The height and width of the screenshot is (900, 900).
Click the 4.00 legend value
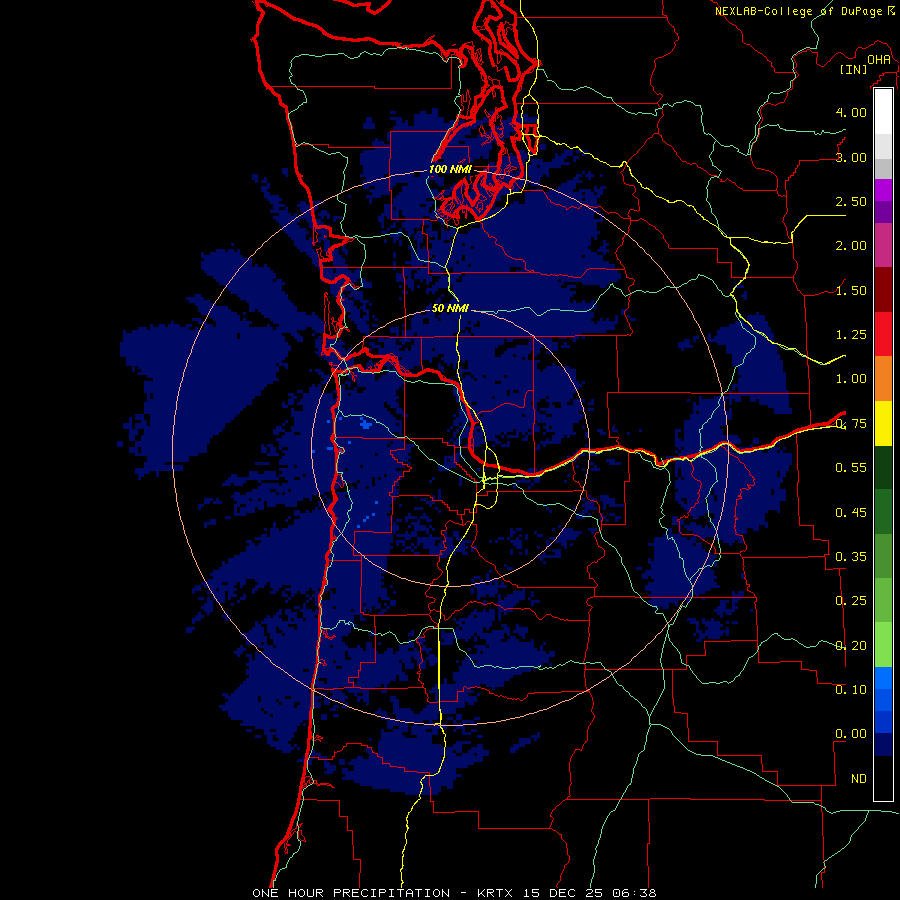[851, 112]
